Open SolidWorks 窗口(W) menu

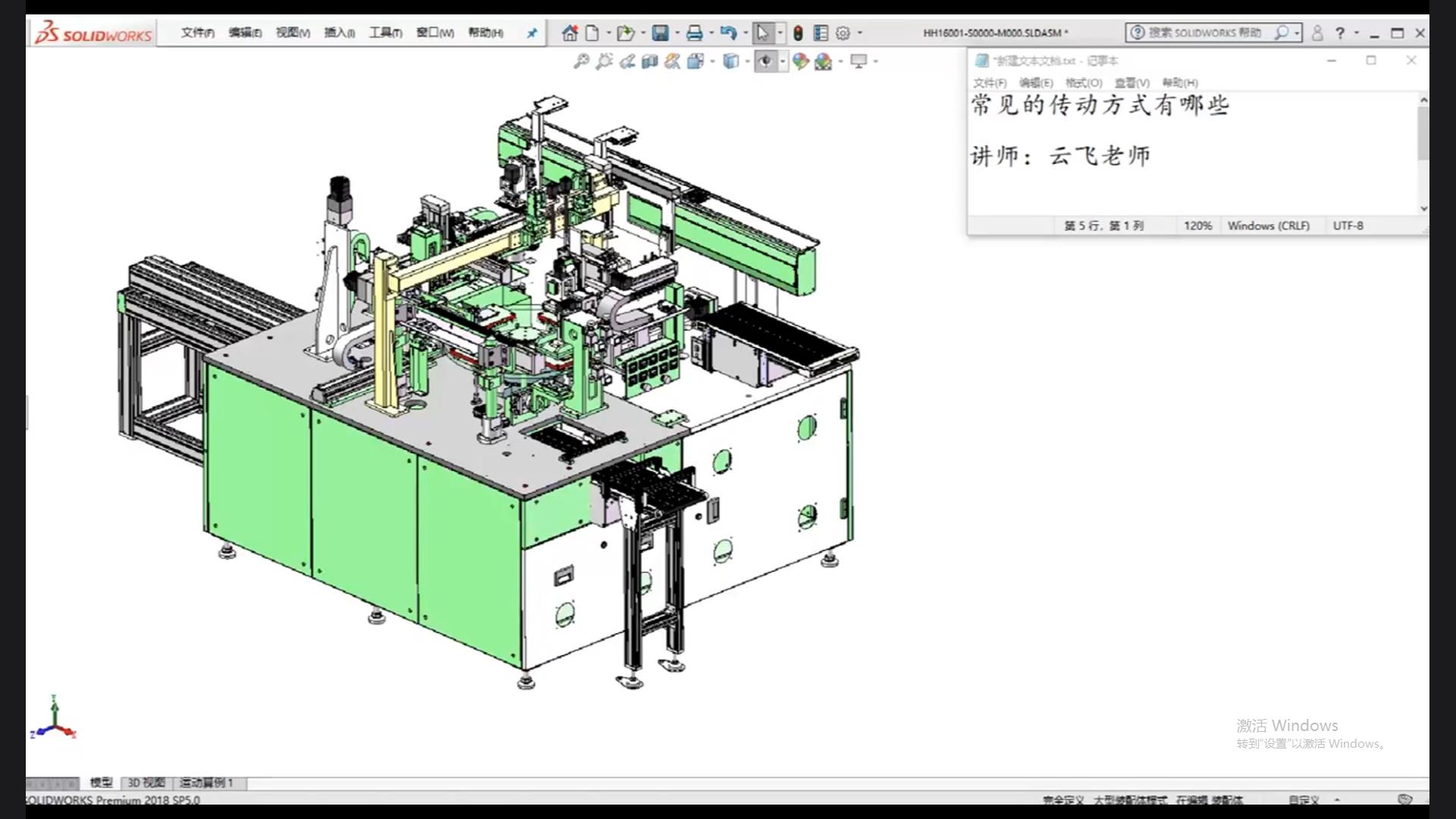[x=435, y=33]
